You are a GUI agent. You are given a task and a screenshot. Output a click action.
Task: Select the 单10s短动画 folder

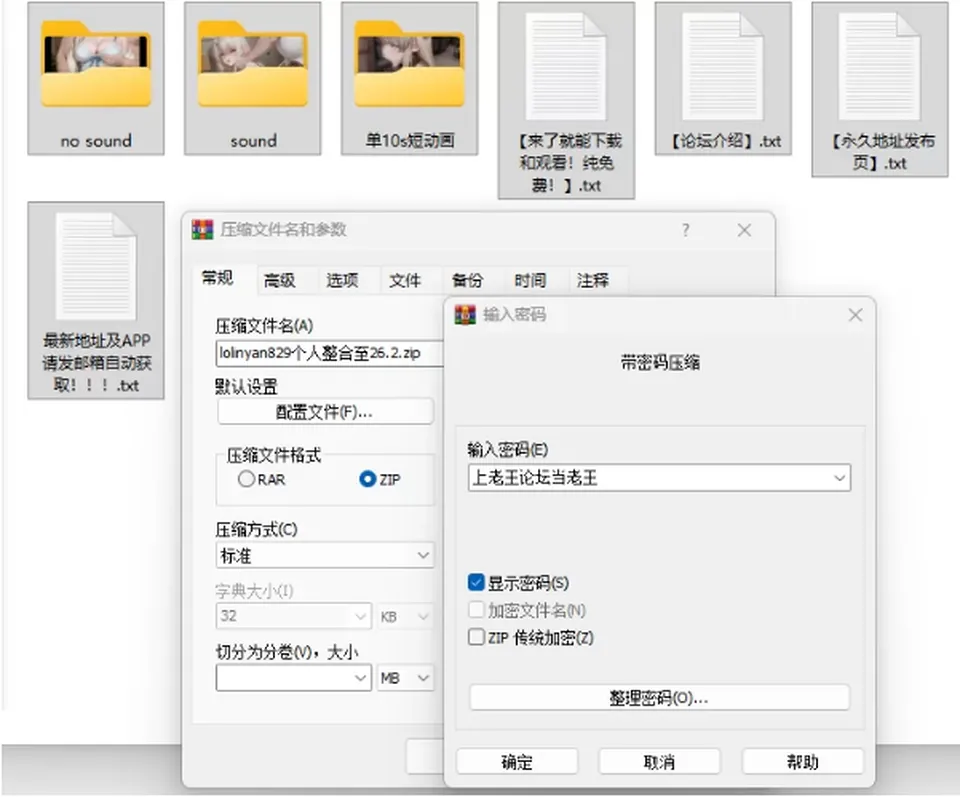point(410,78)
